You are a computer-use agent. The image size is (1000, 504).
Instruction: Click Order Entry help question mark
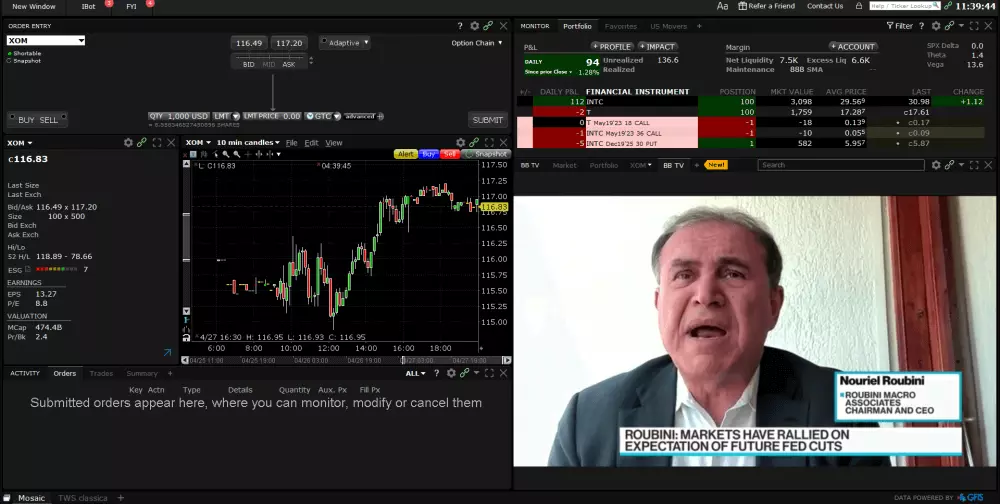(460, 26)
